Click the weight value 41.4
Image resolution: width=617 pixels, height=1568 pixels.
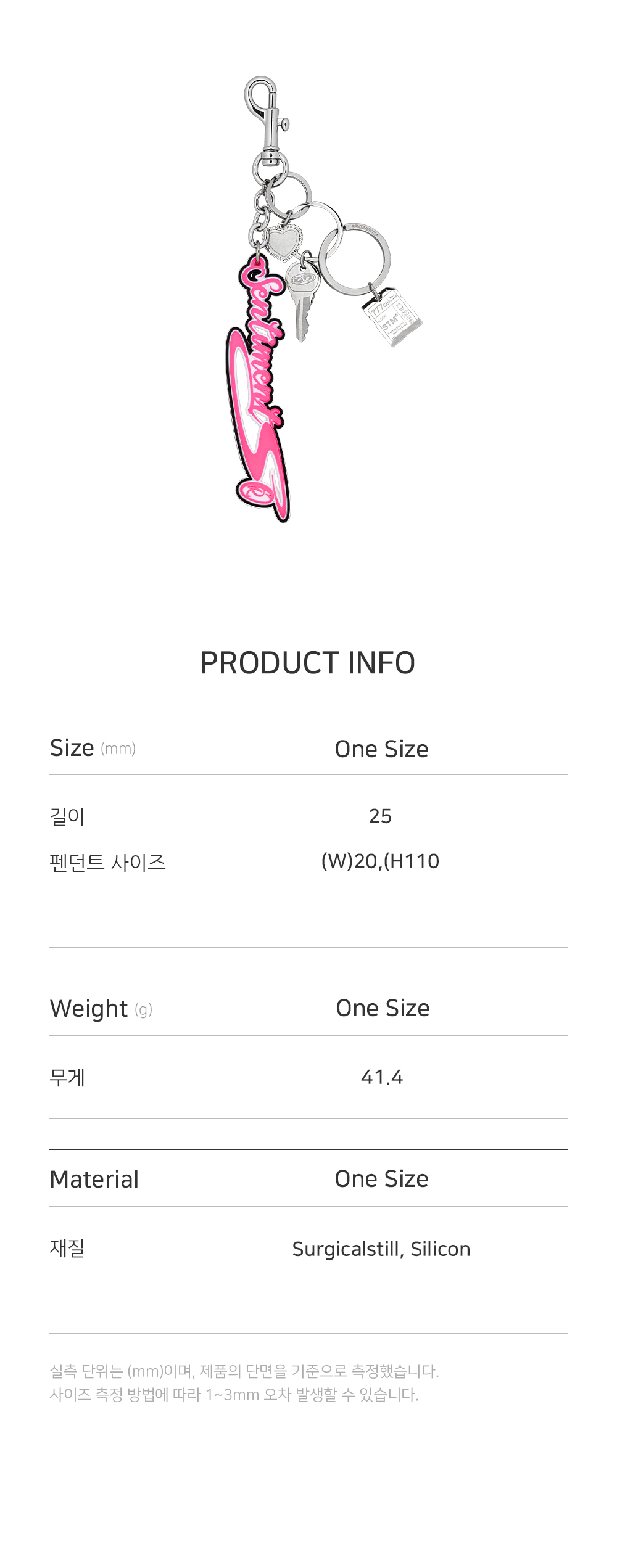pos(382,1077)
